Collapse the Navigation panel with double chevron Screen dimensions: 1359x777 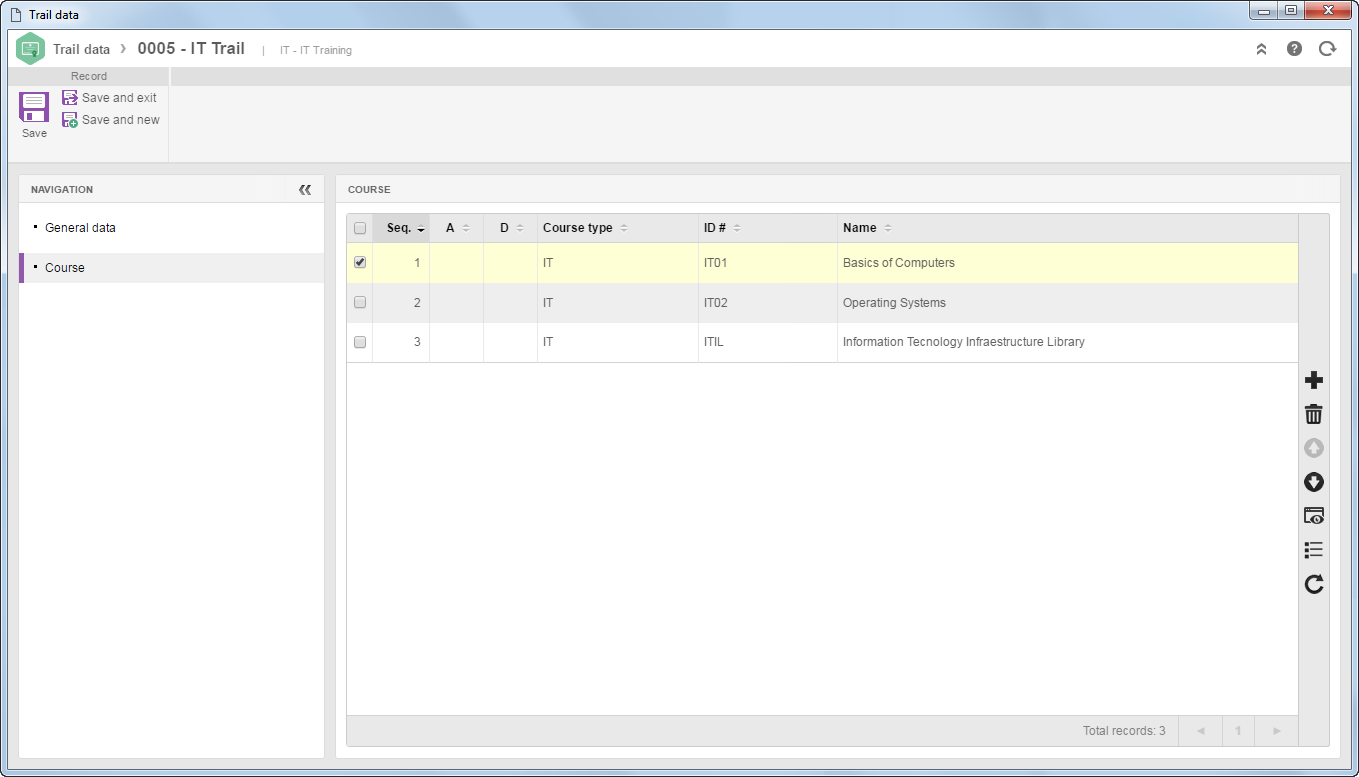[x=305, y=189]
